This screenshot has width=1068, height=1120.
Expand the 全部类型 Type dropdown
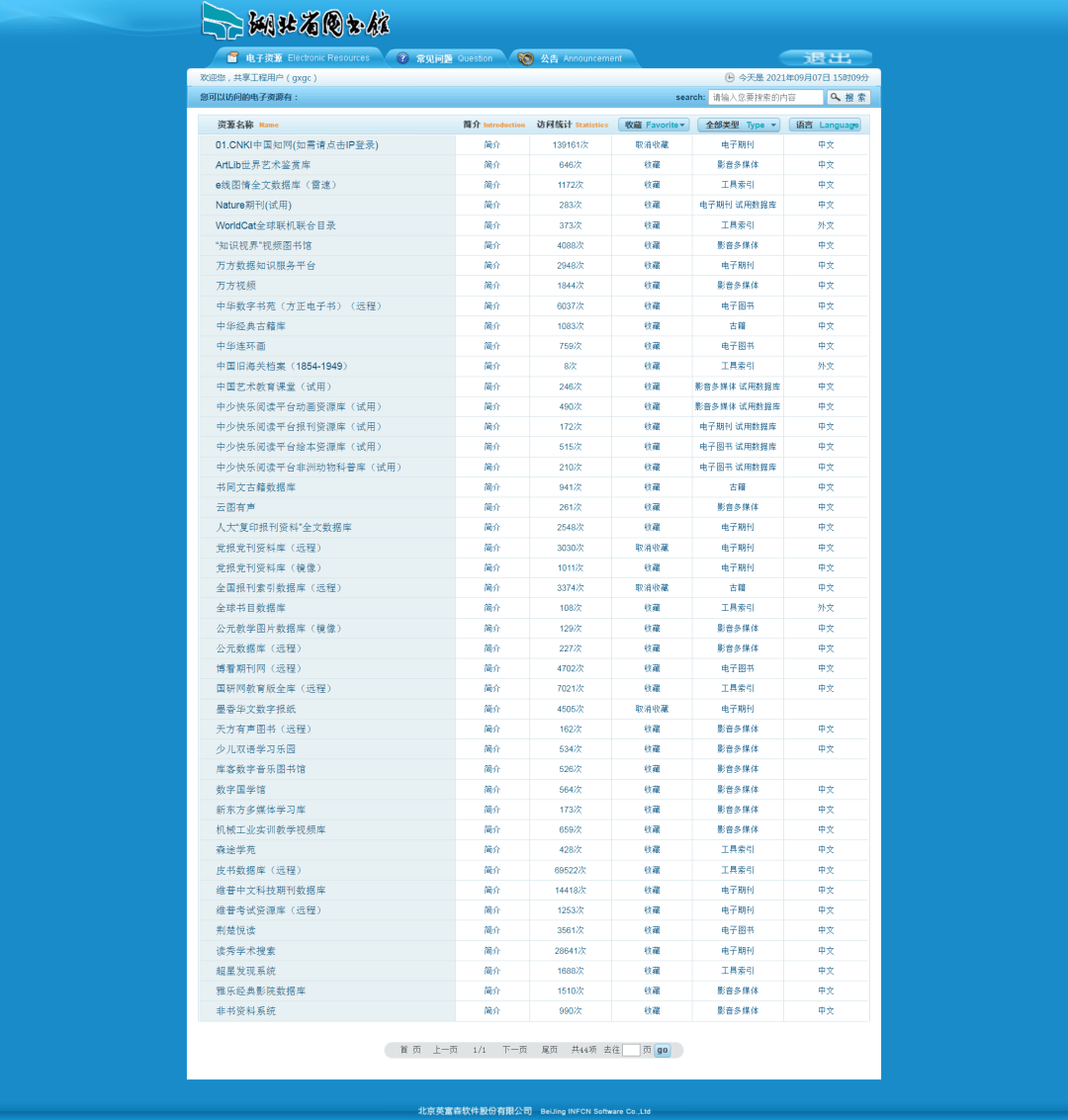pos(739,125)
